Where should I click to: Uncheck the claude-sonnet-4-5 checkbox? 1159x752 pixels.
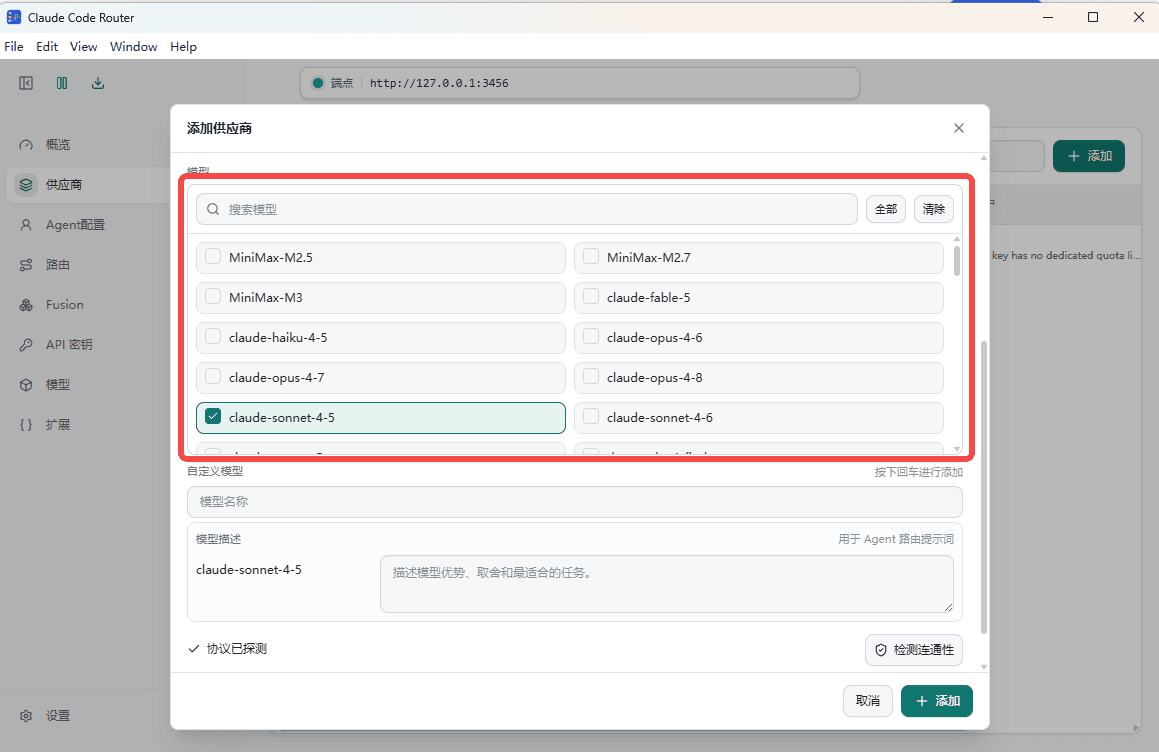(x=213, y=416)
